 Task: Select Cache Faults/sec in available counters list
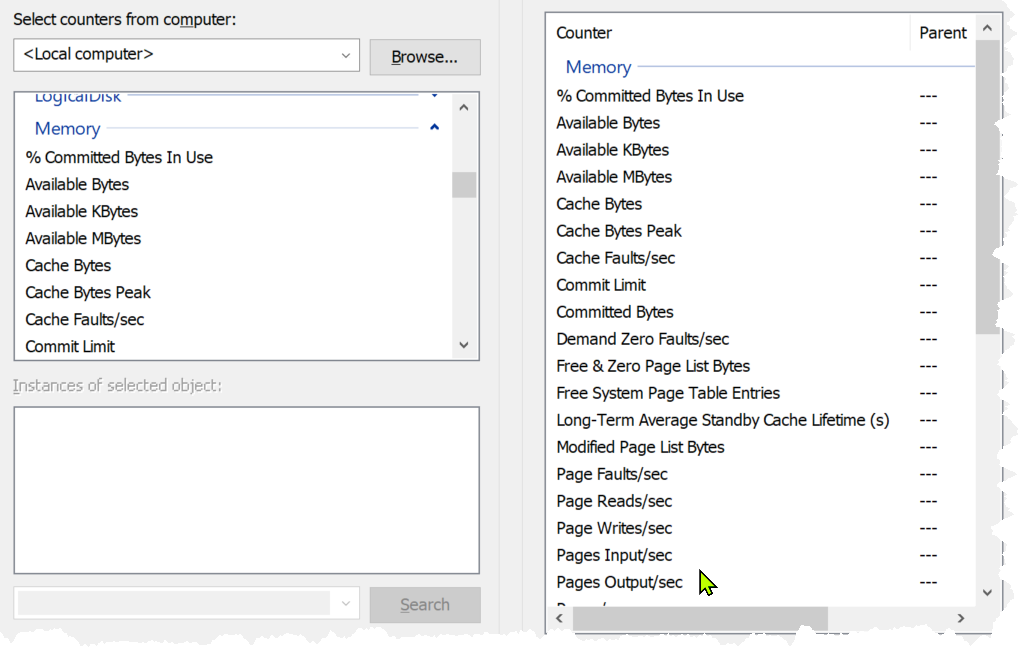tap(84, 319)
